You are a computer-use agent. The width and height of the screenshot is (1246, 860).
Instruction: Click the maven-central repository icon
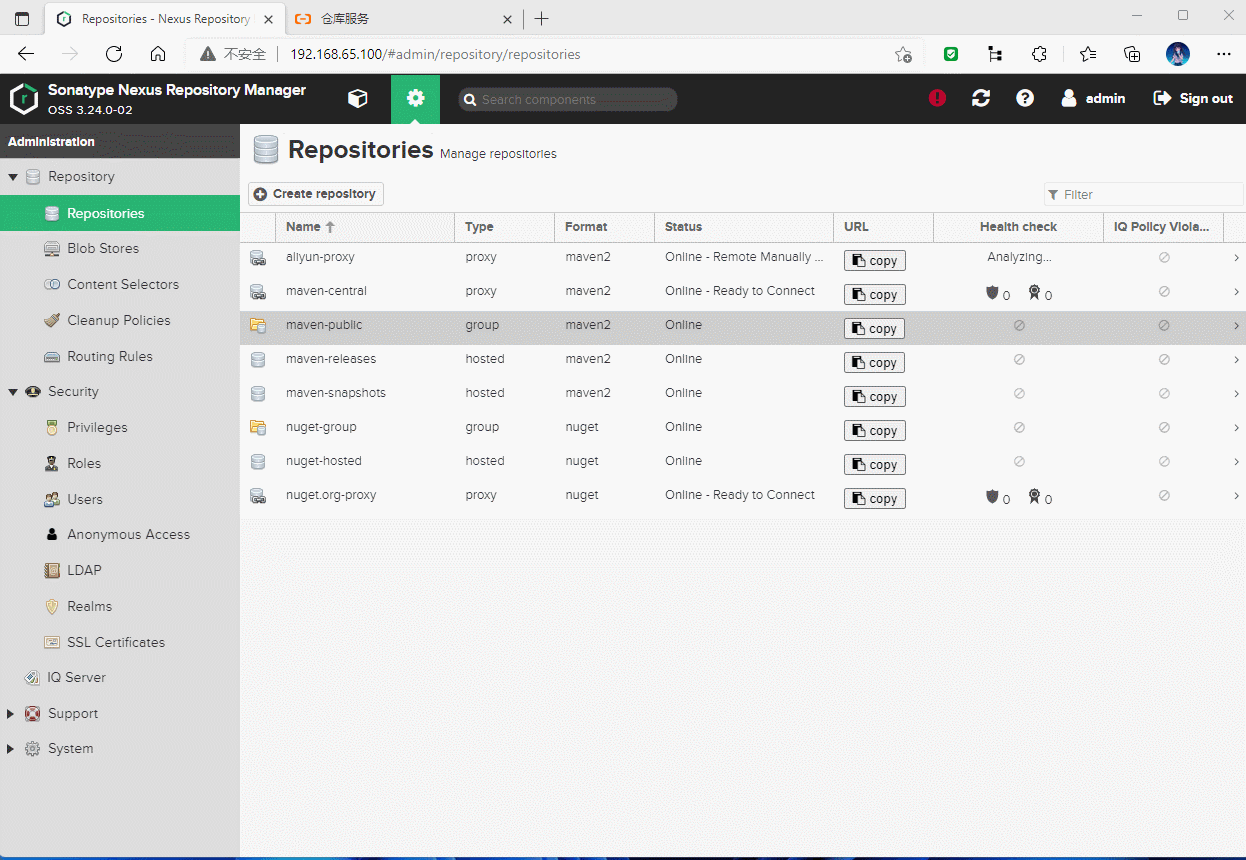point(258,292)
